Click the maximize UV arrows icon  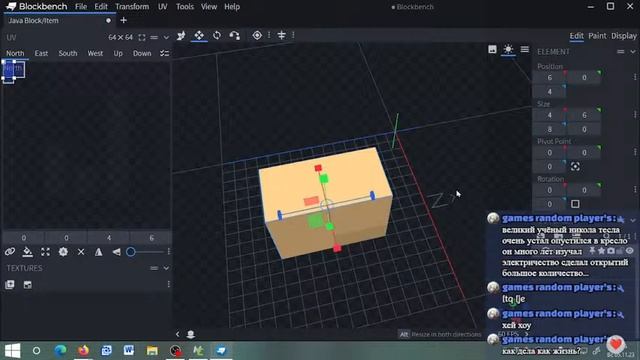pyautogui.click(x=45, y=252)
